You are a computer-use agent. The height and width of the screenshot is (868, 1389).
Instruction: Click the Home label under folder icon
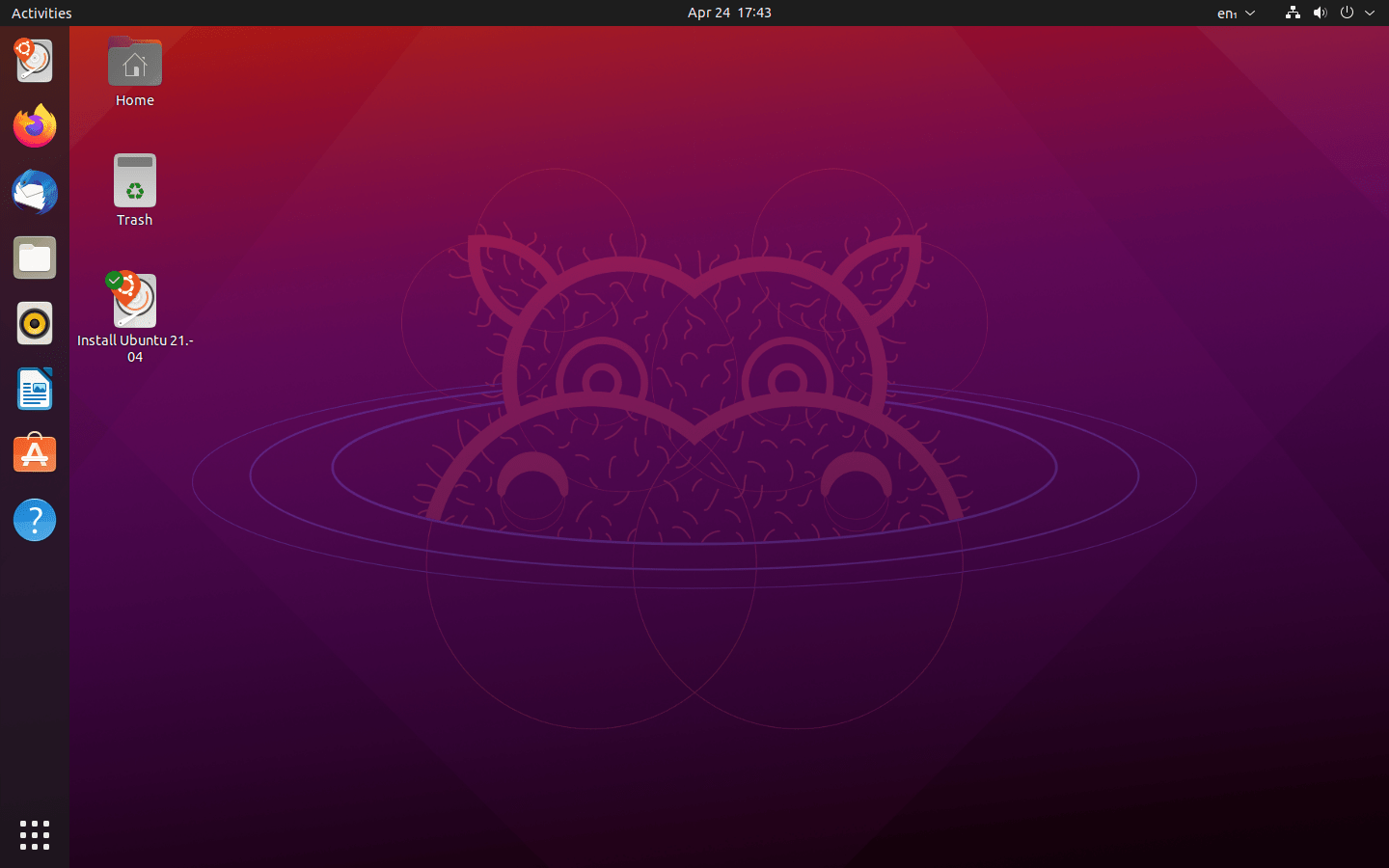coord(135,100)
